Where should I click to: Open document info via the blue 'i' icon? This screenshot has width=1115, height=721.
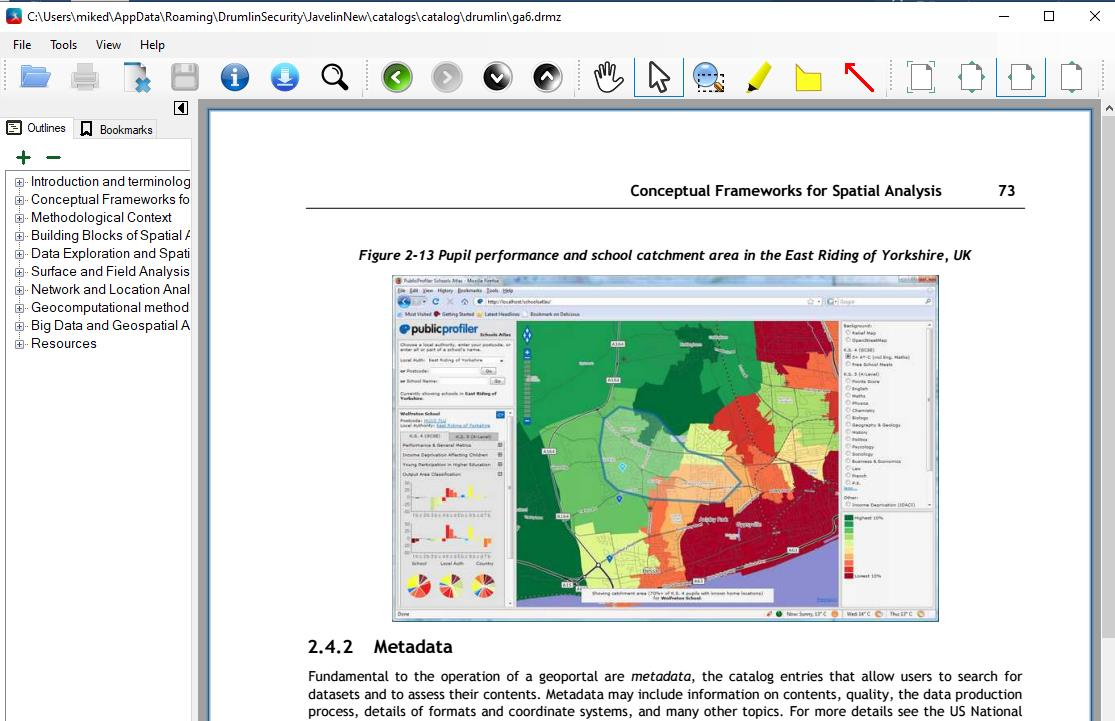point(235,77)
